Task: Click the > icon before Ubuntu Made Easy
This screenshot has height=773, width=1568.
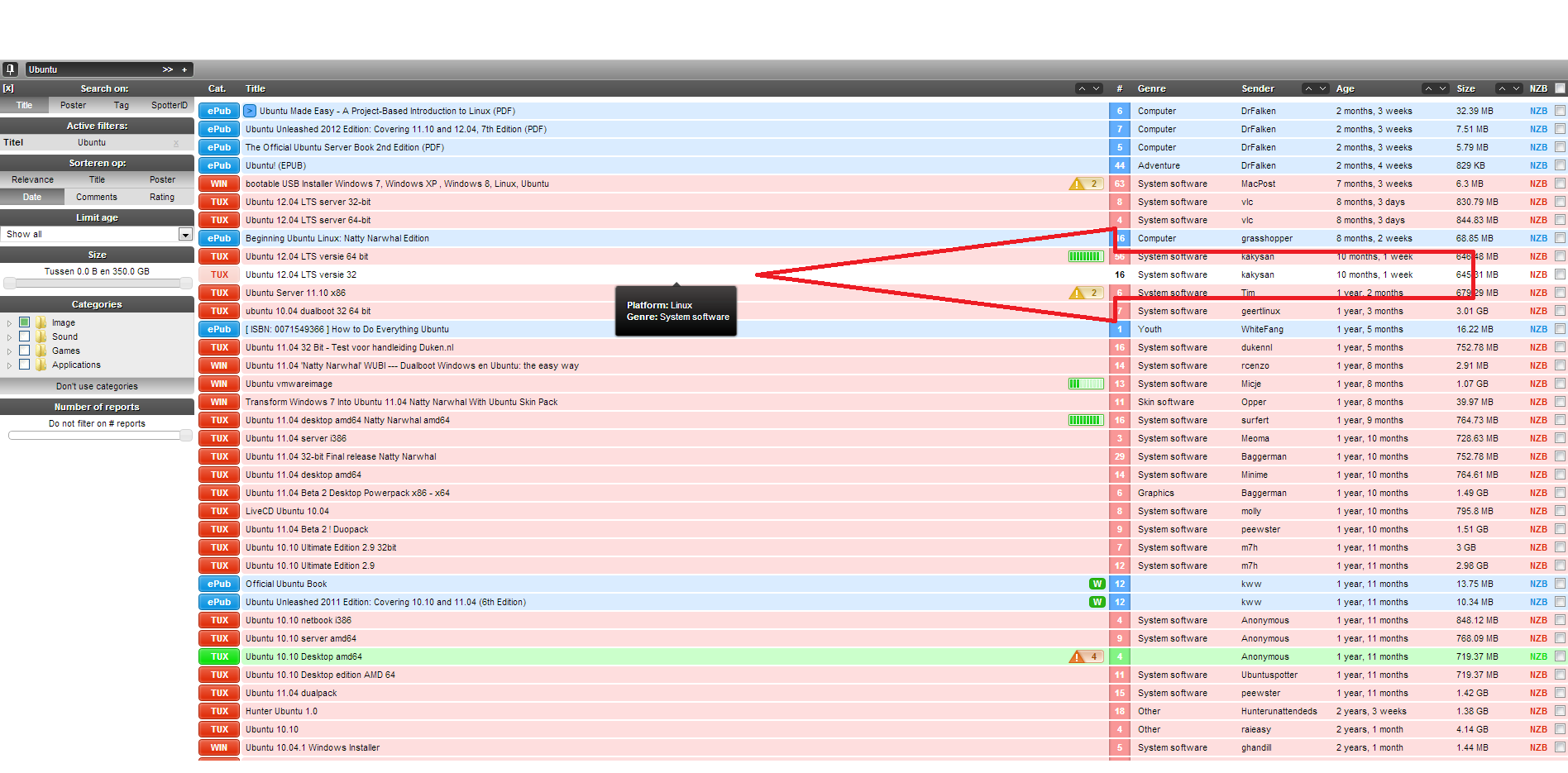Action: tap(250, 111)
